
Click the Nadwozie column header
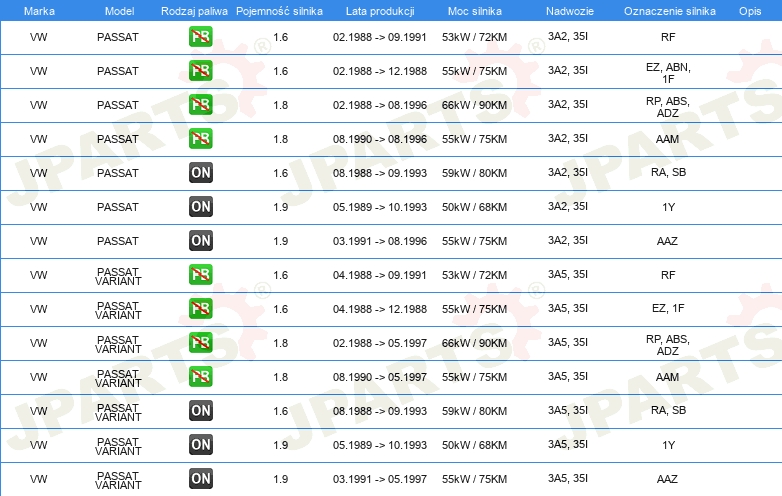[x=570, y=11]
